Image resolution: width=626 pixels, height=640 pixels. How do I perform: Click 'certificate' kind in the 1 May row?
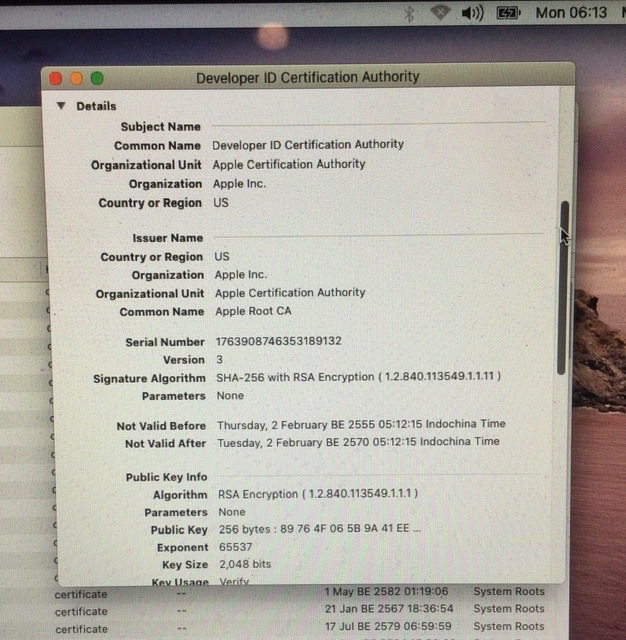[x=81, y=595]
